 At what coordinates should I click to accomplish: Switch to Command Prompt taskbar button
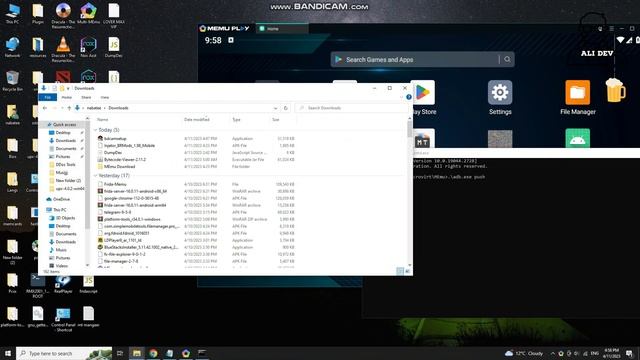click(x=202, y=353)
